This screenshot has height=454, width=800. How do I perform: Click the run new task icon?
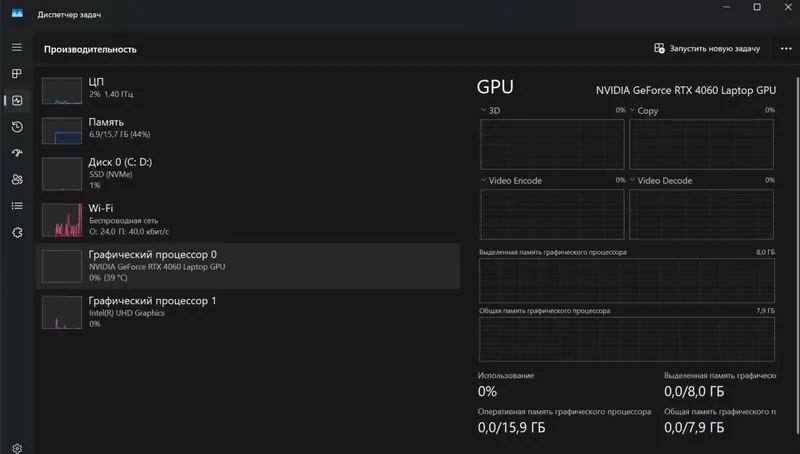click(x=659, y=48)
